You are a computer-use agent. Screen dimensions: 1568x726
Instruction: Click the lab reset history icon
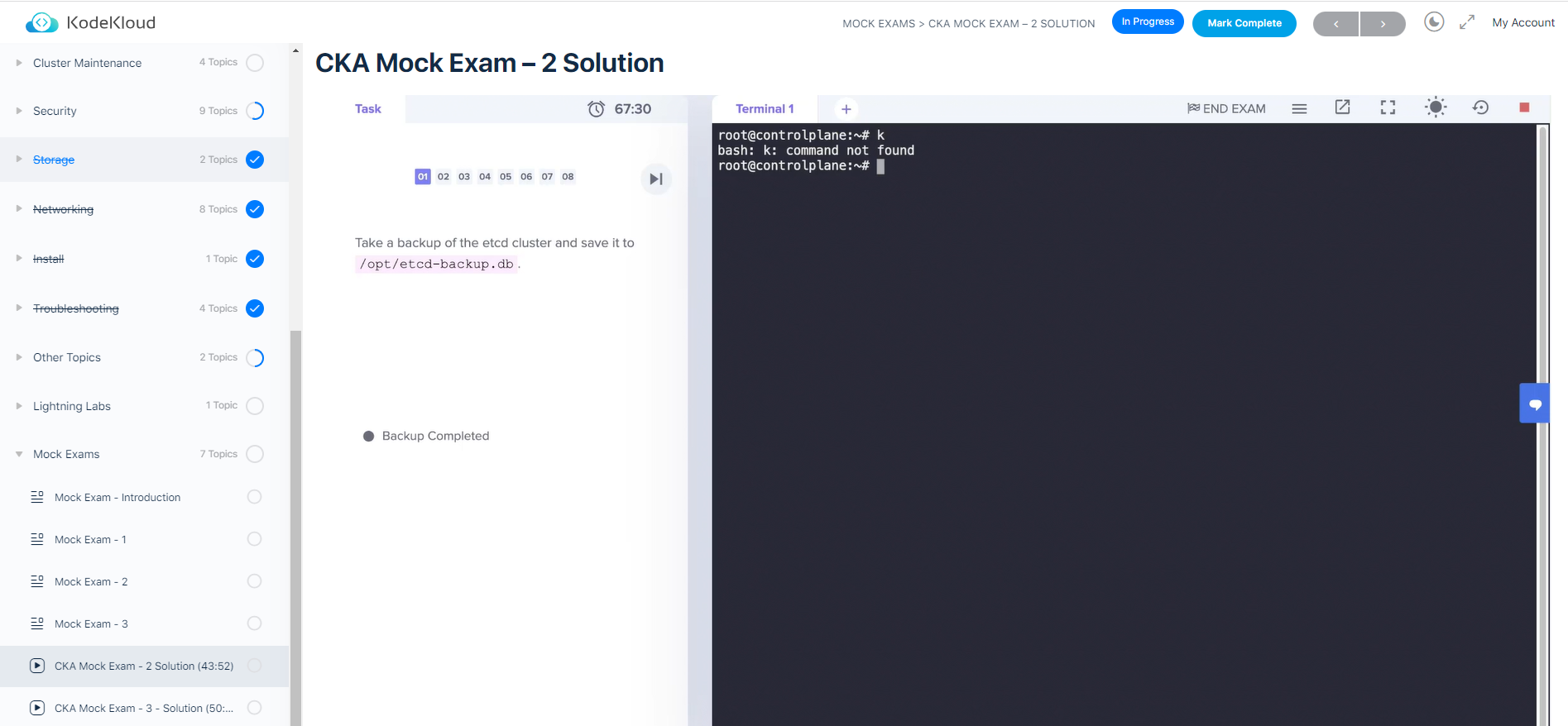[1480, 107]
